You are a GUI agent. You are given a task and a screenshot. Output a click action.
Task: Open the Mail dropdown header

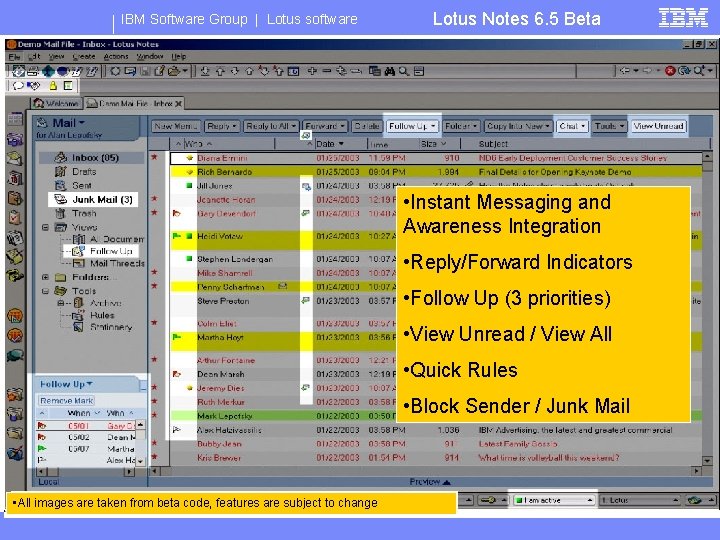(68, 123)
